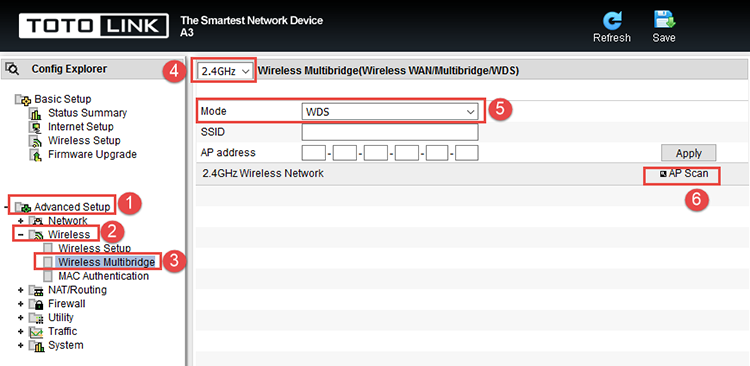Viewport: 750px width, 366px height.
Task: Click the Save disk icon
Action: click(664, 20)
